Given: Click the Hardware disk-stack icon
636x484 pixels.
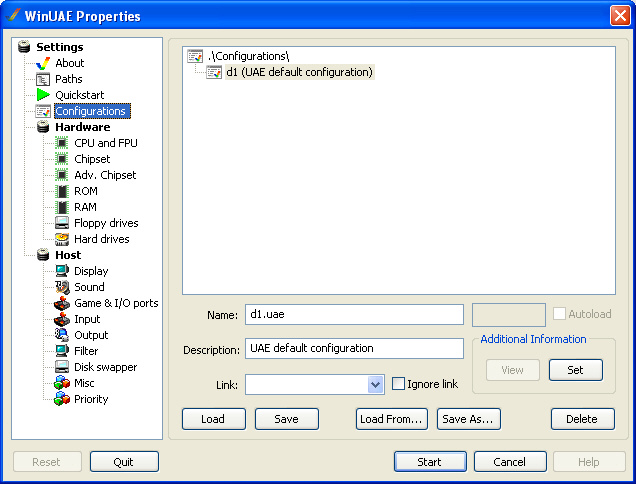Looking at the screenshot, I should pyautogui.click(x=43, y=127).
